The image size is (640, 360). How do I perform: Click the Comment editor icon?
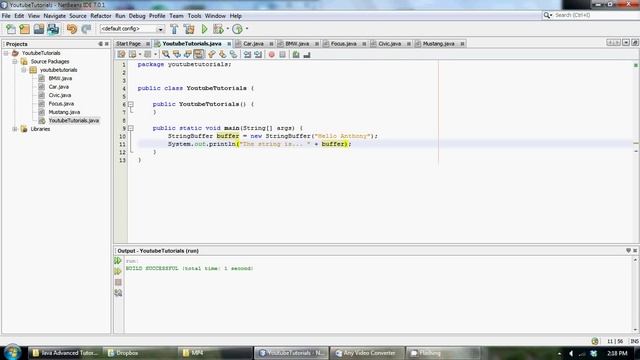pos(296,54)
